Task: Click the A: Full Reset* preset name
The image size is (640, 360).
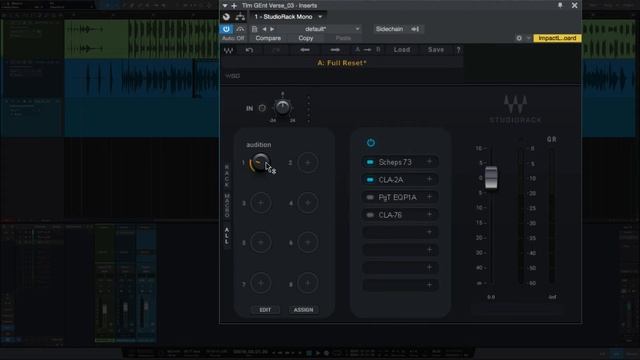Action: click(342, 63)
